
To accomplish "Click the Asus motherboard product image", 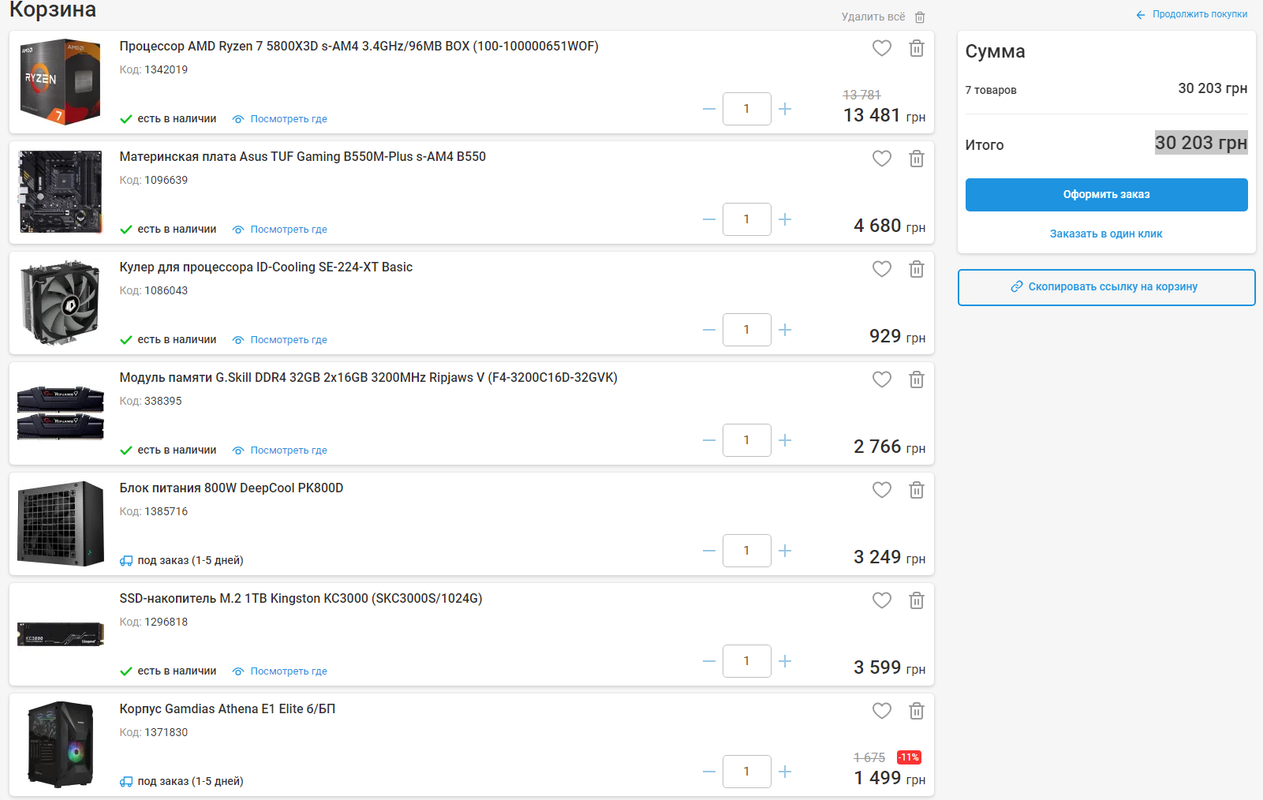I will [60, 192].
